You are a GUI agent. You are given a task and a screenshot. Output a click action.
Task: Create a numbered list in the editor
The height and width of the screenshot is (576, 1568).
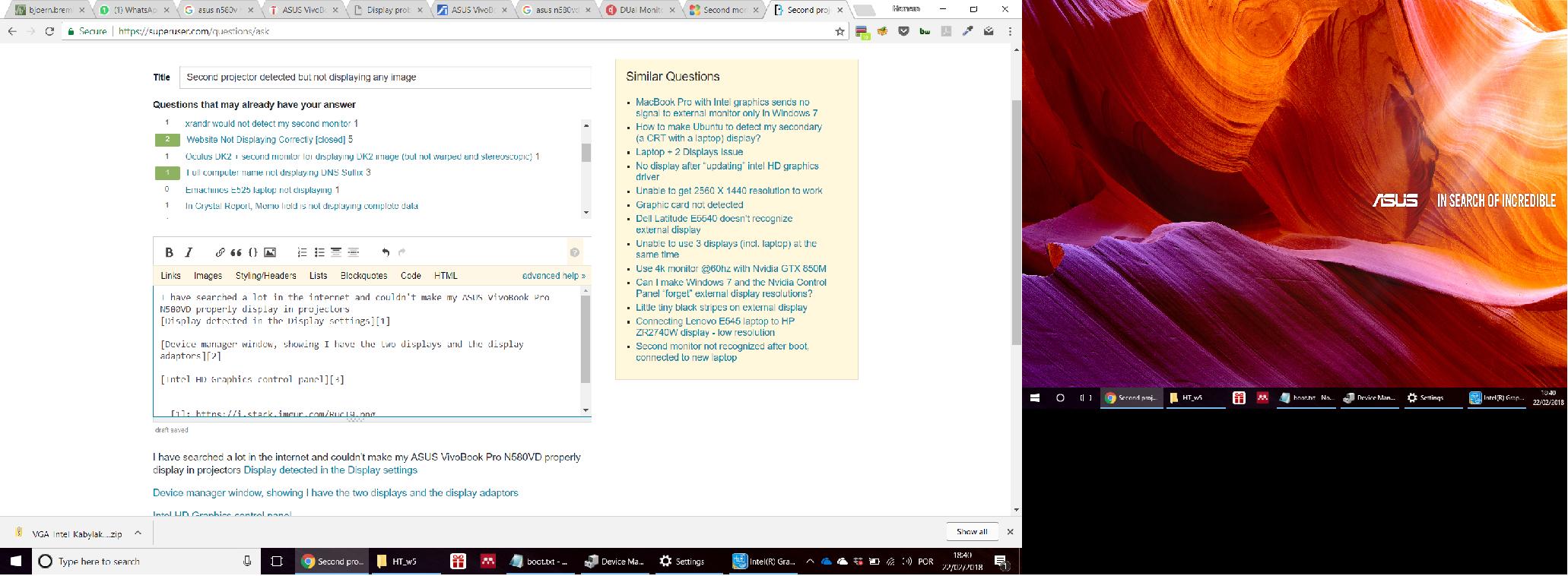pyautogui.click(x=302, y=252)
